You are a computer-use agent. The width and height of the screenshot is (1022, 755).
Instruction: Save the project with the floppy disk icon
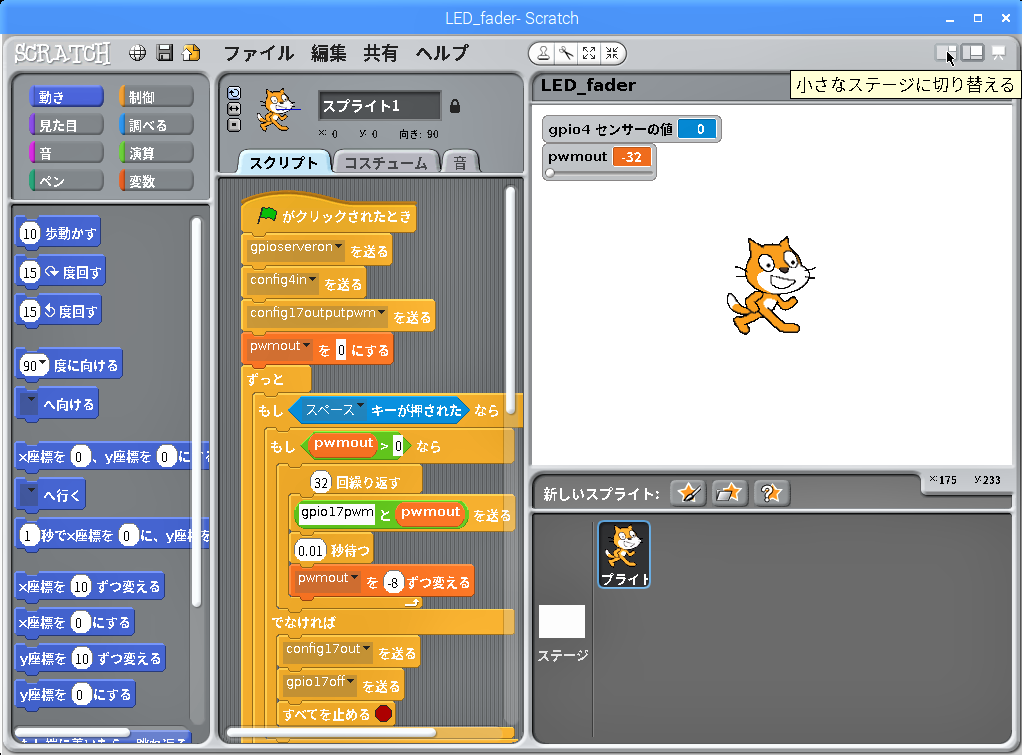point(165,53)
